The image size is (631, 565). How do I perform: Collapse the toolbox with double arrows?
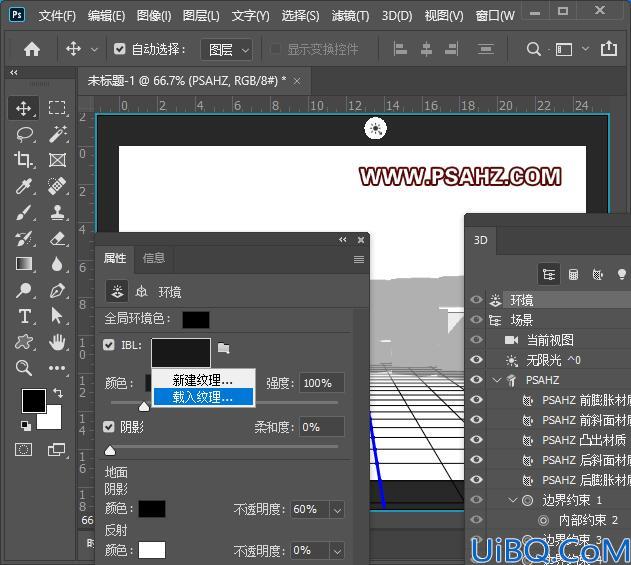point(14,72)
